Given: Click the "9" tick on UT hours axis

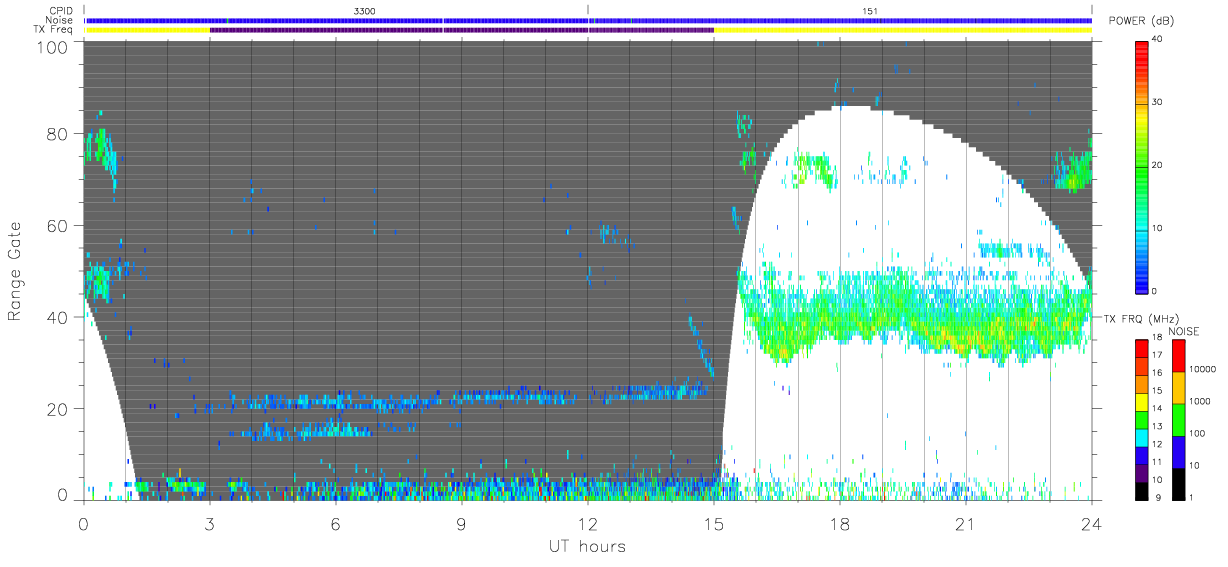Looking at the screenshot, I should coord(461,522).
